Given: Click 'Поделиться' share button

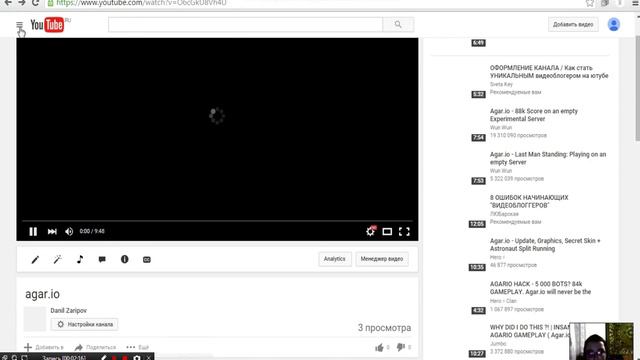Looking at the screenshot, I should (x=96, y=347).
